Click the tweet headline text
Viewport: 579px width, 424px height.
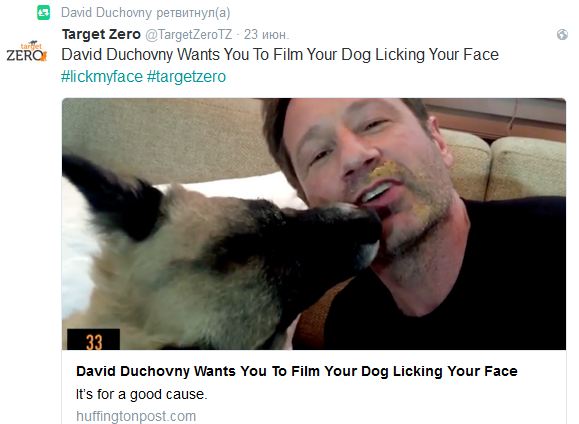280,55
